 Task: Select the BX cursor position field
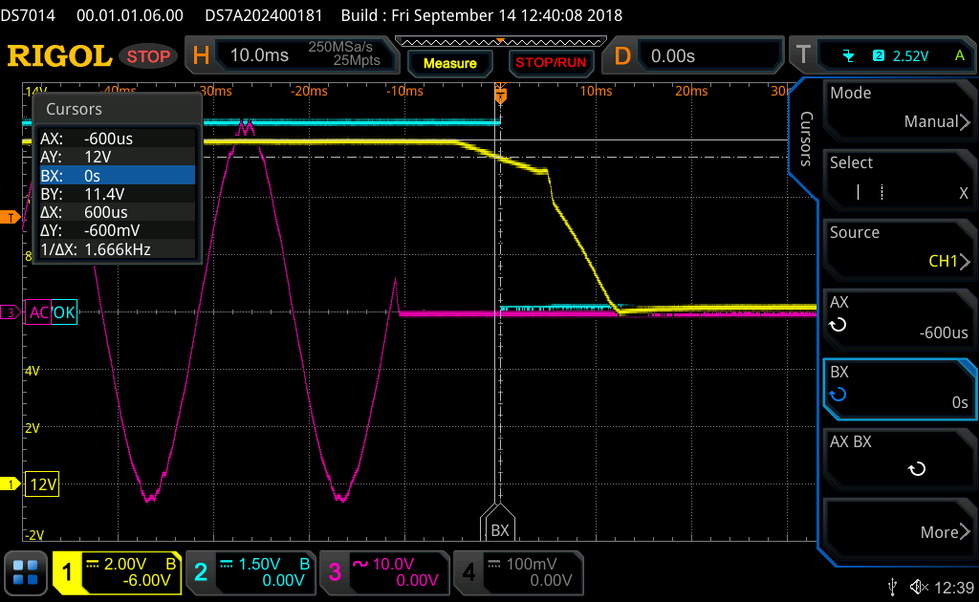pyautogui.click(x=898, y=388)
